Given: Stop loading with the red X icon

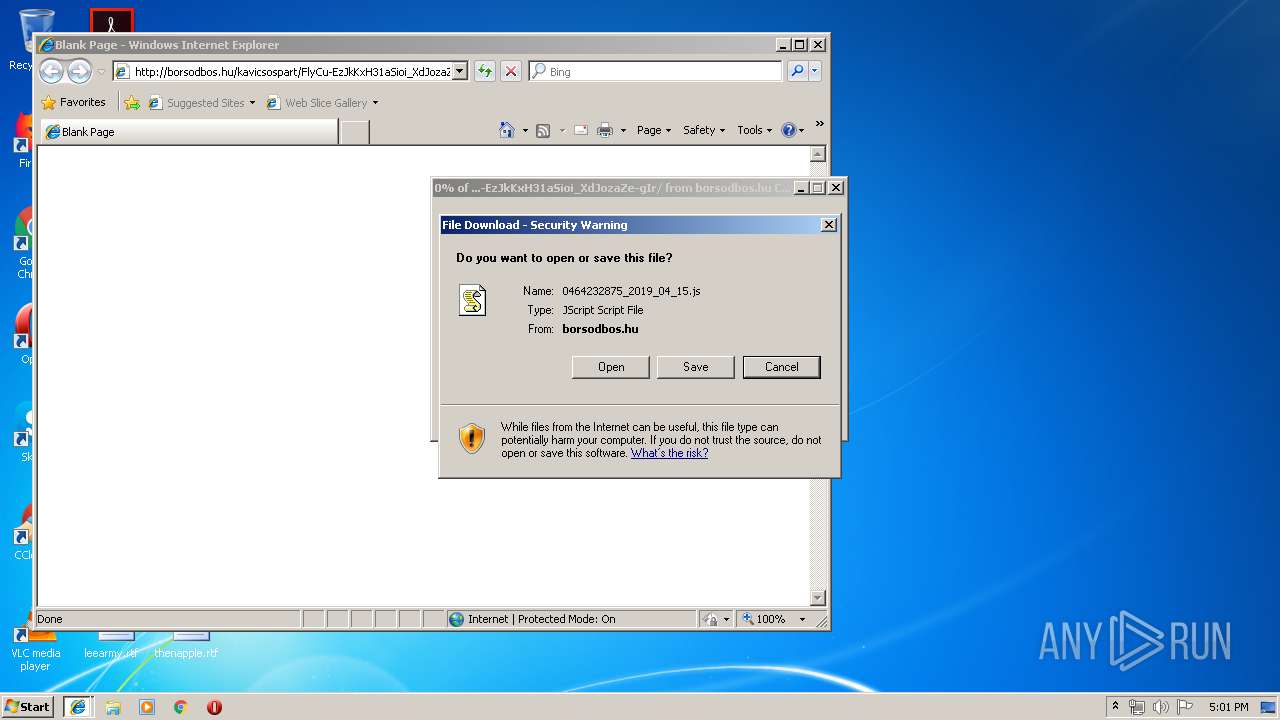Looking at the screenshot, I should pos(511,71).
